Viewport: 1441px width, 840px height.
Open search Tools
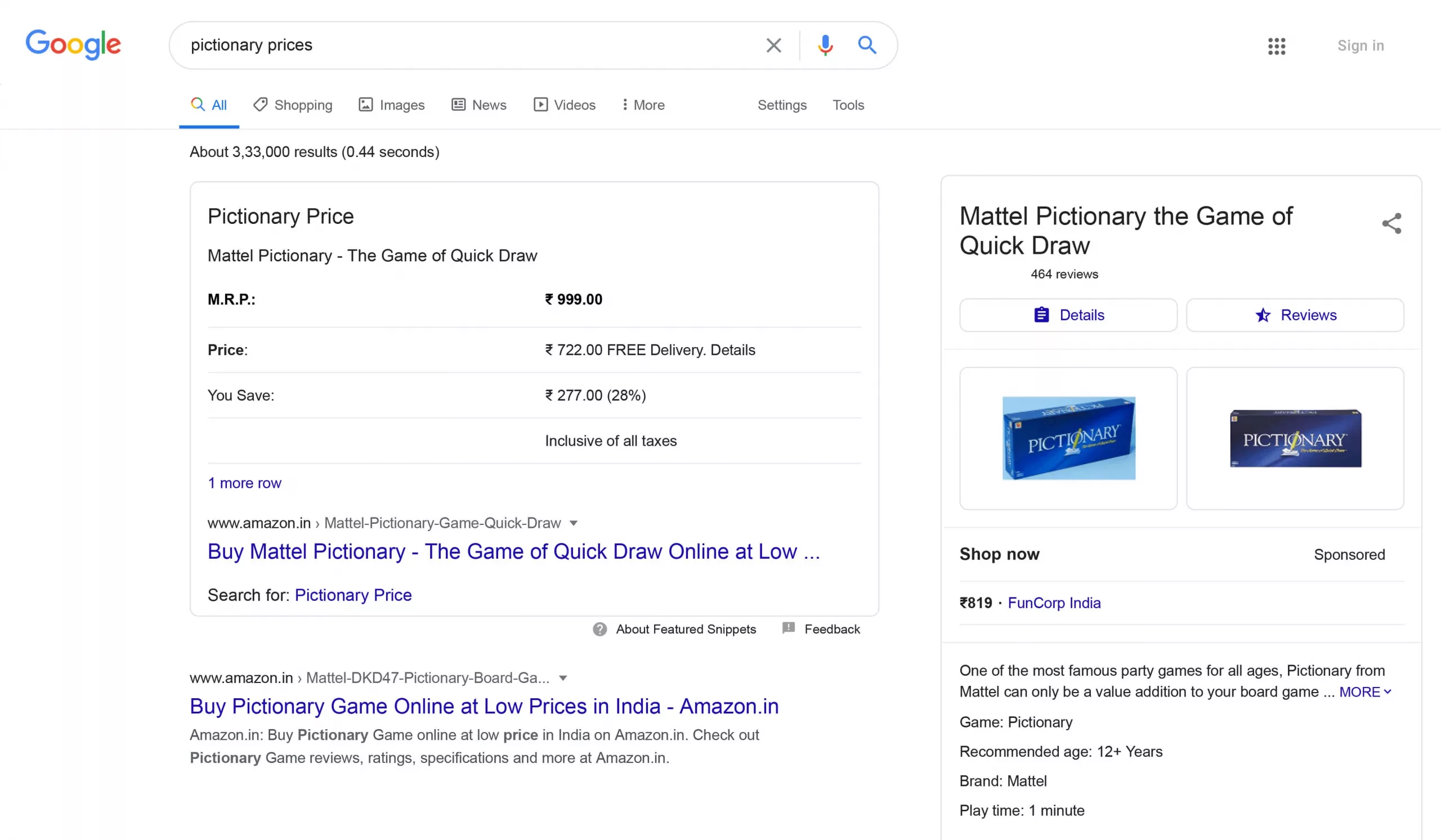pyautogui.click(x=848, y=105)
